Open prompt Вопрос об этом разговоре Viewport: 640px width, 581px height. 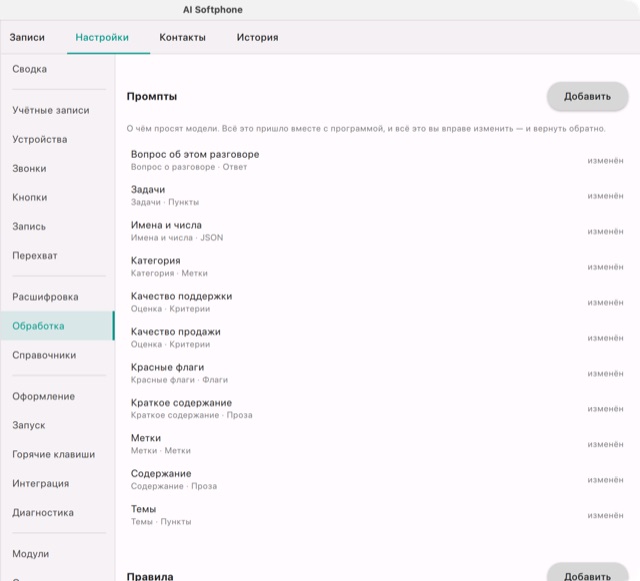[377, 160]
